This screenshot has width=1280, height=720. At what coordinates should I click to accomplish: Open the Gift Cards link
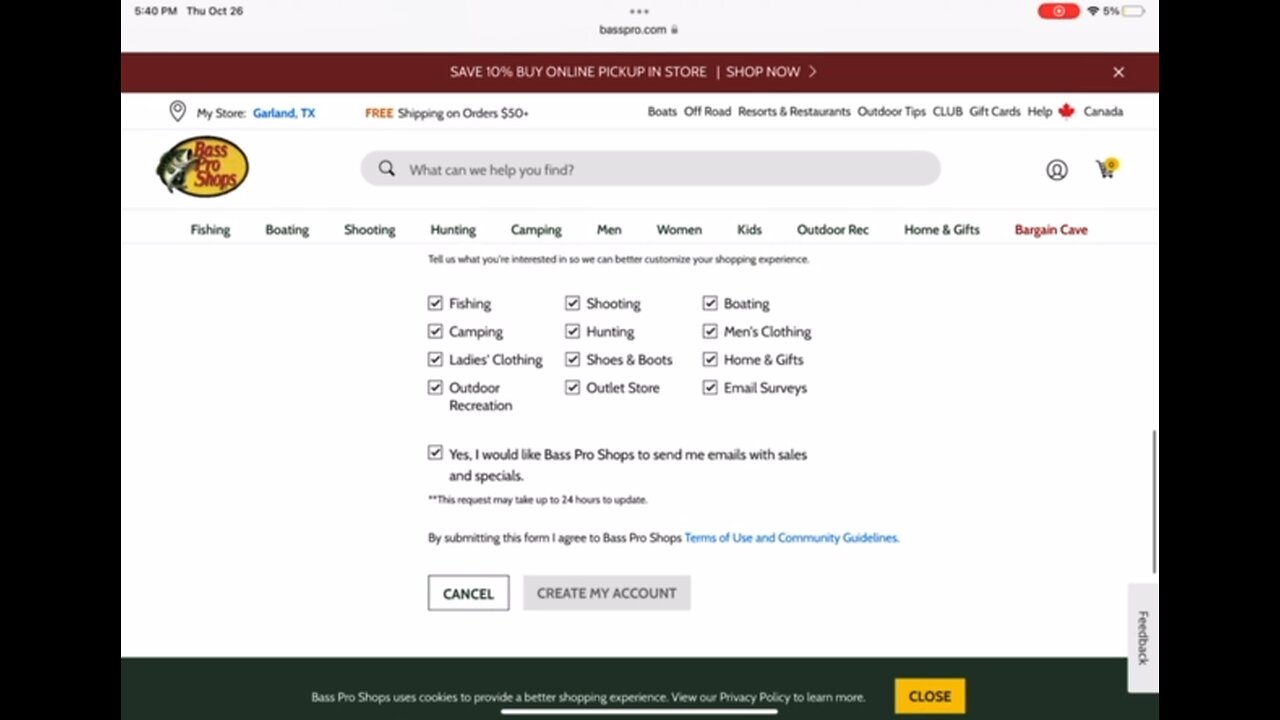pos(994,112)
